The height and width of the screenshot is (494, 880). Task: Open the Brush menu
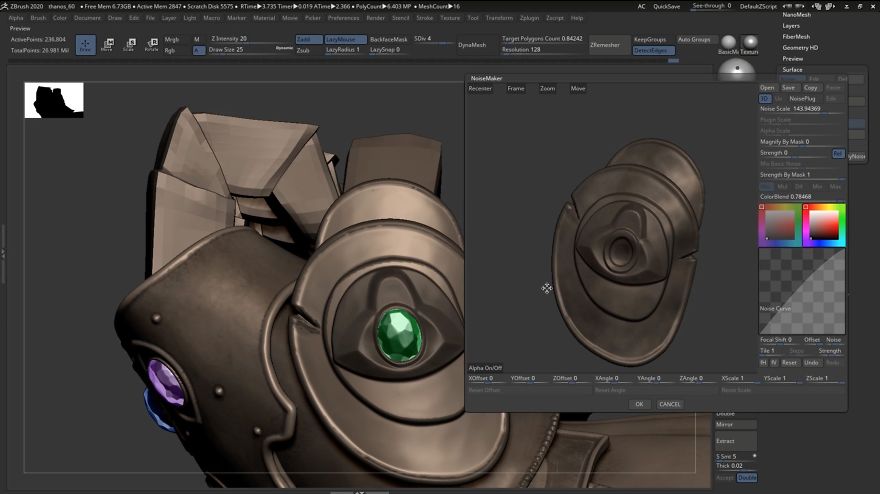point(38,18)
